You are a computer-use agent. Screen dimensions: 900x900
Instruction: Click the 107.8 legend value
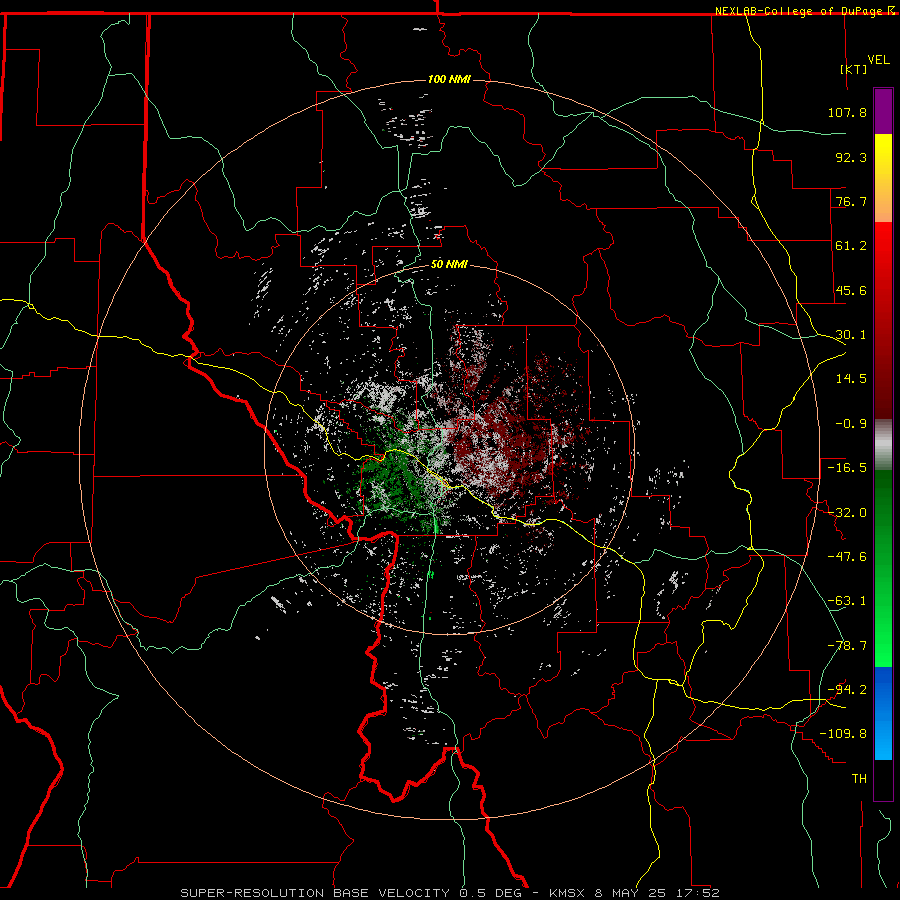point(847,112)
